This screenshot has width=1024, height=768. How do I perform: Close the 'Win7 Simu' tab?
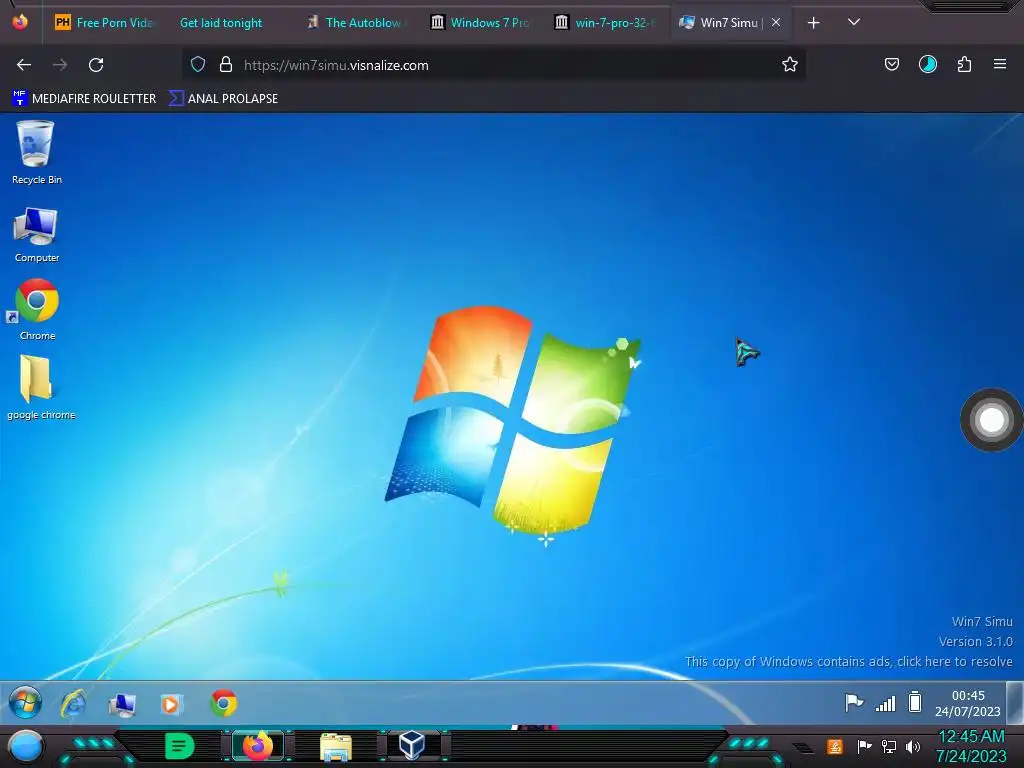[776, 22]
